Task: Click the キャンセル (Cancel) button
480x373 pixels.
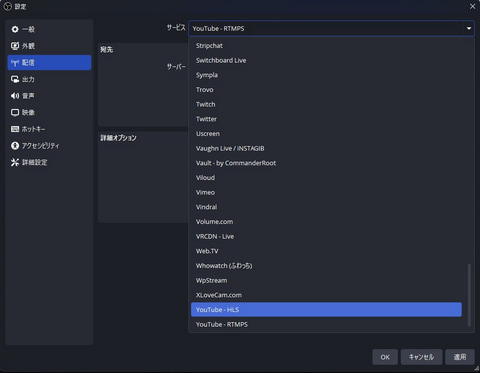Action: tap(421, 357)
